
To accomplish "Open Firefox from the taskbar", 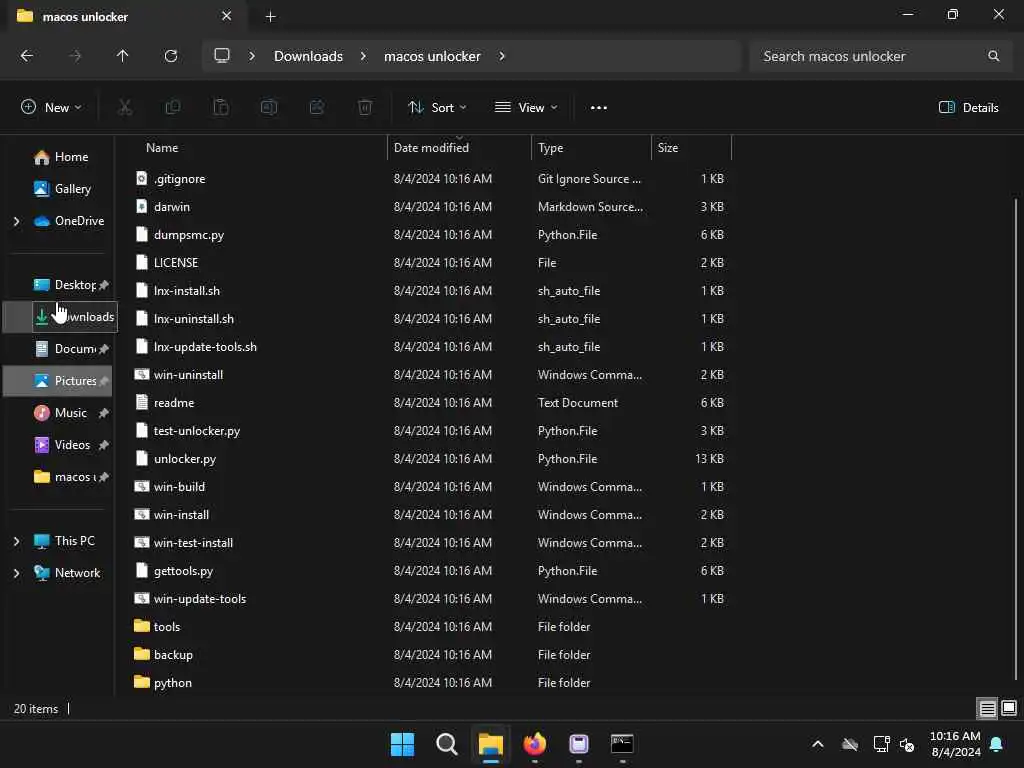I will pyautogui.click(x=535, y=744).
